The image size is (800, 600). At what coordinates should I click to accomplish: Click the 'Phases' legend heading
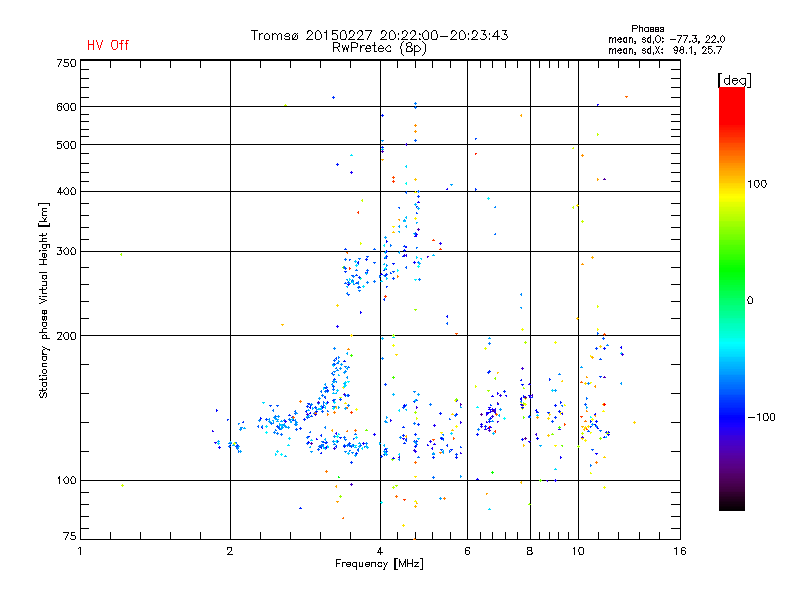coord(647,29)
